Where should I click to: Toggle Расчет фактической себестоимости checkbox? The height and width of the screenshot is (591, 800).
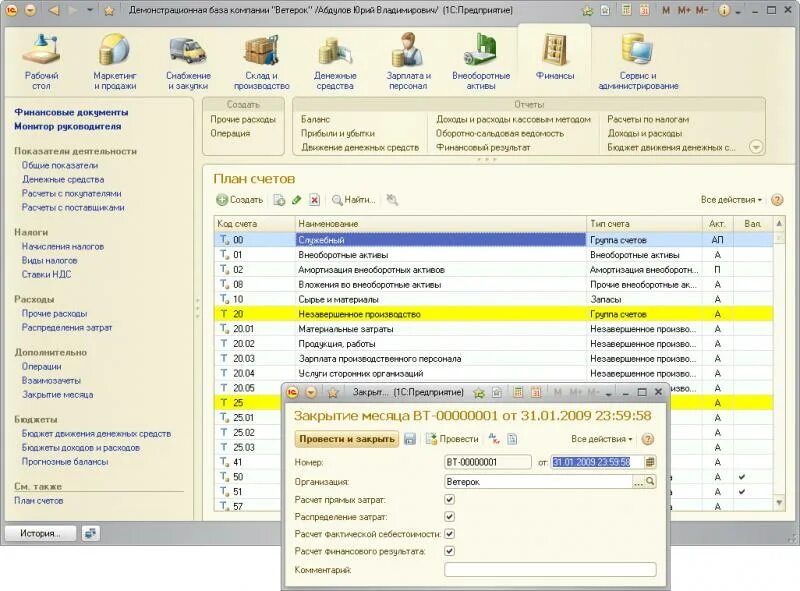[449, 534]
